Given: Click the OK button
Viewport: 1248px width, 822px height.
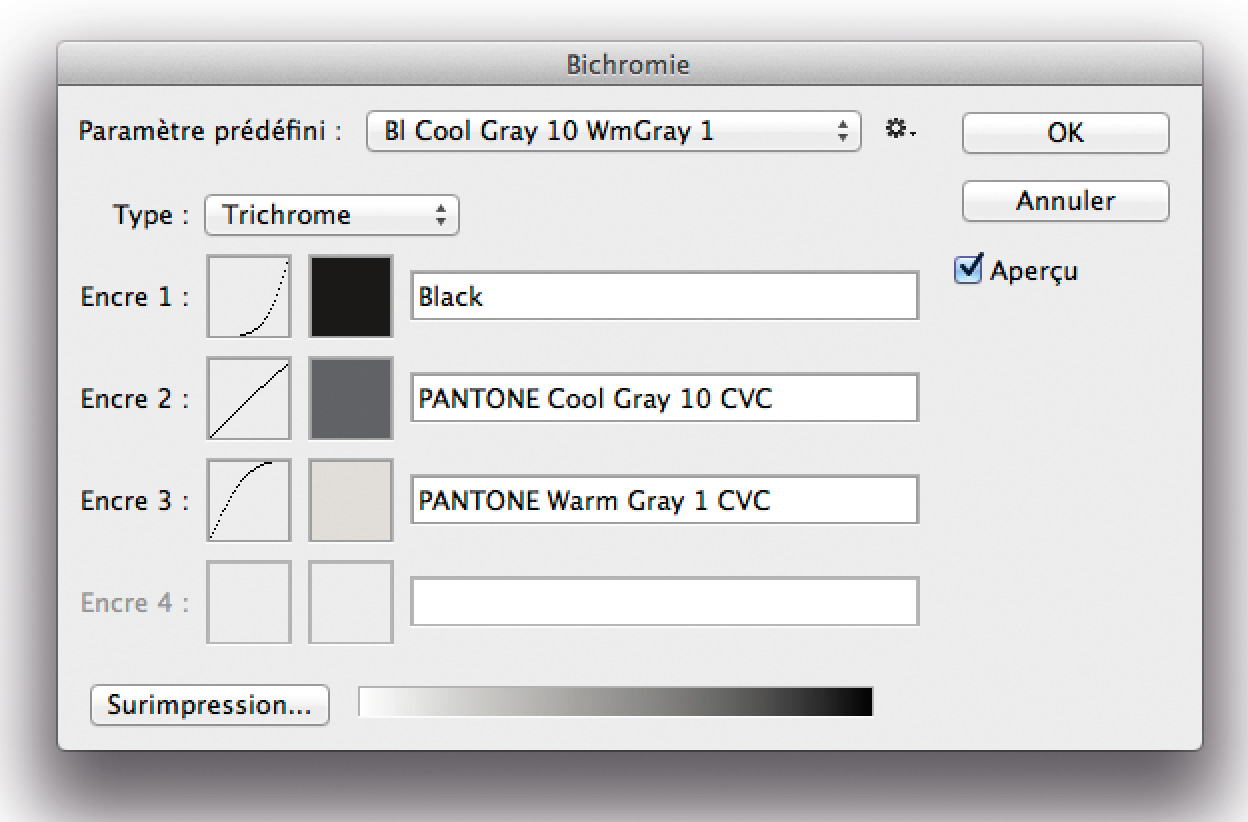Looking at the screenshot, I should tap(1065, 133).
